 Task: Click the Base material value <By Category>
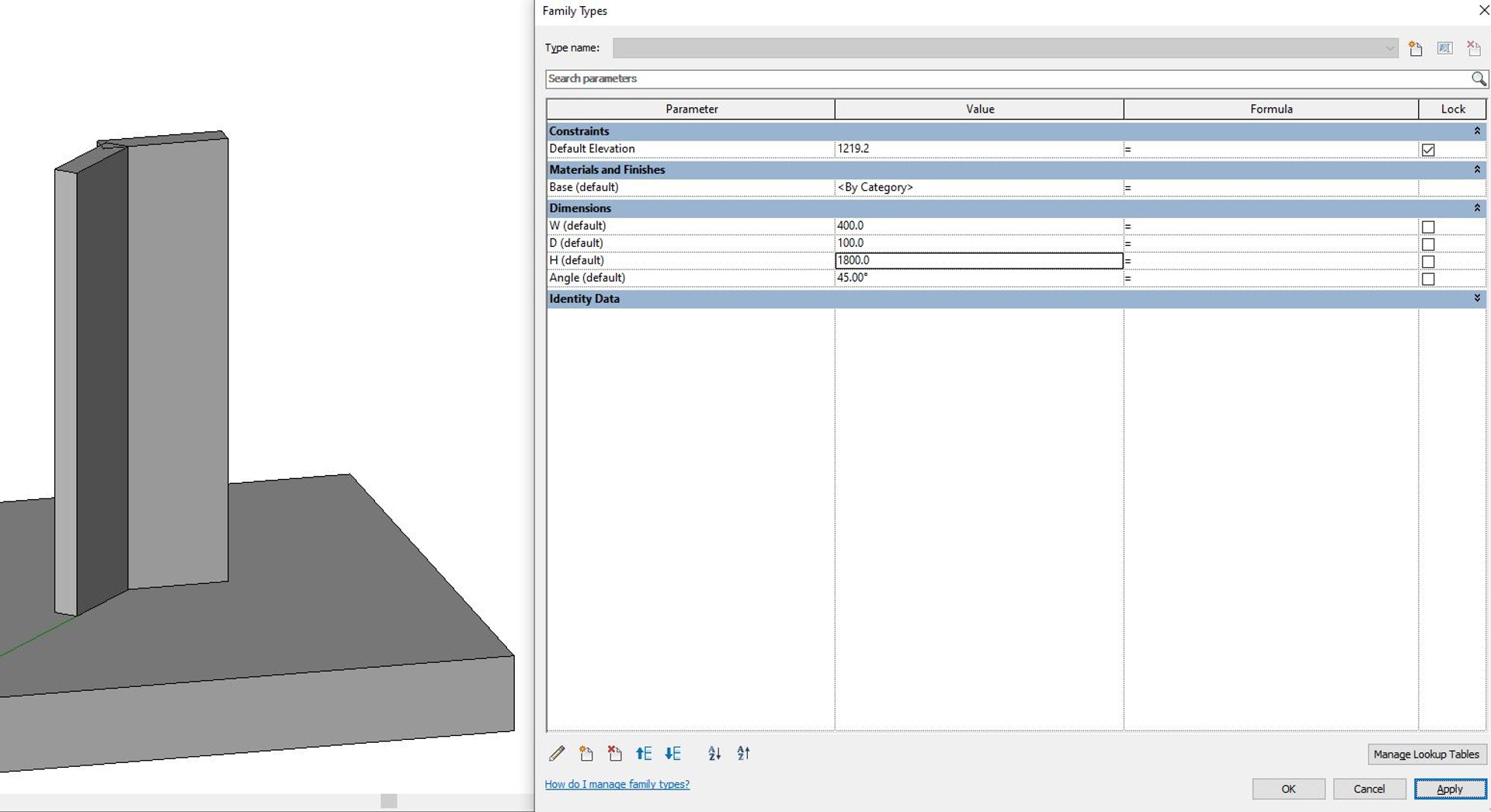pos(979,187)
